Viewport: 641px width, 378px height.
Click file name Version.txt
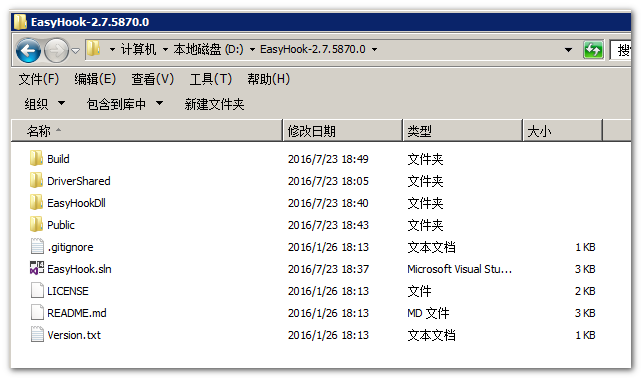click(x=74, y=336)
